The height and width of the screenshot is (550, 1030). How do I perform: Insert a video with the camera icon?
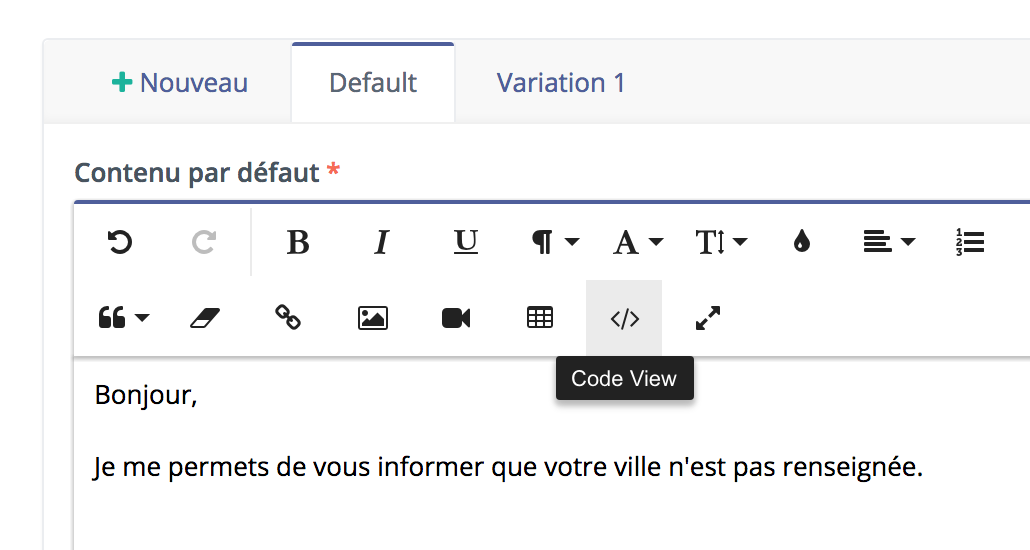tap(456, 319)
